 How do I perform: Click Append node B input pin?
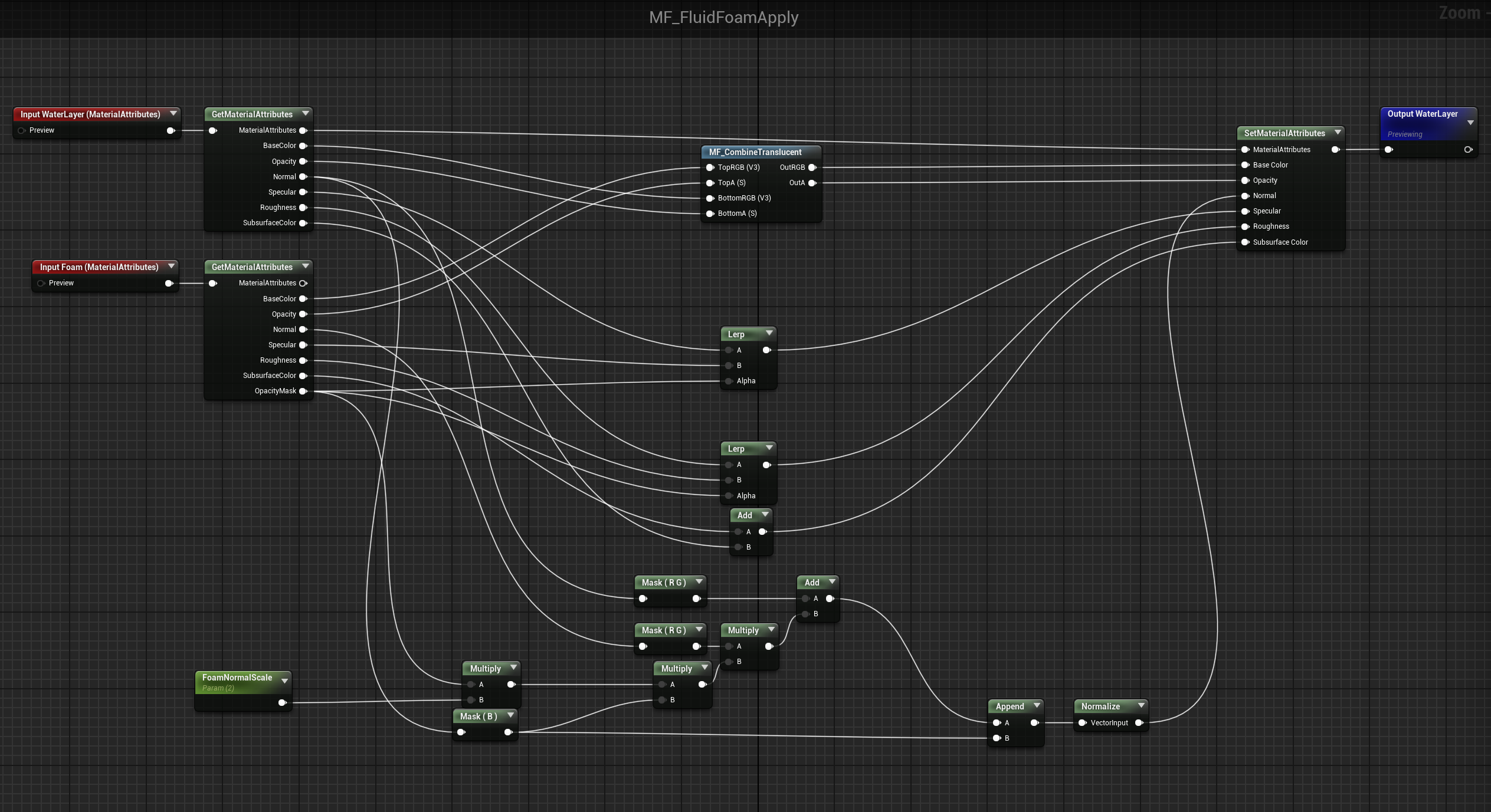[997, 738]
